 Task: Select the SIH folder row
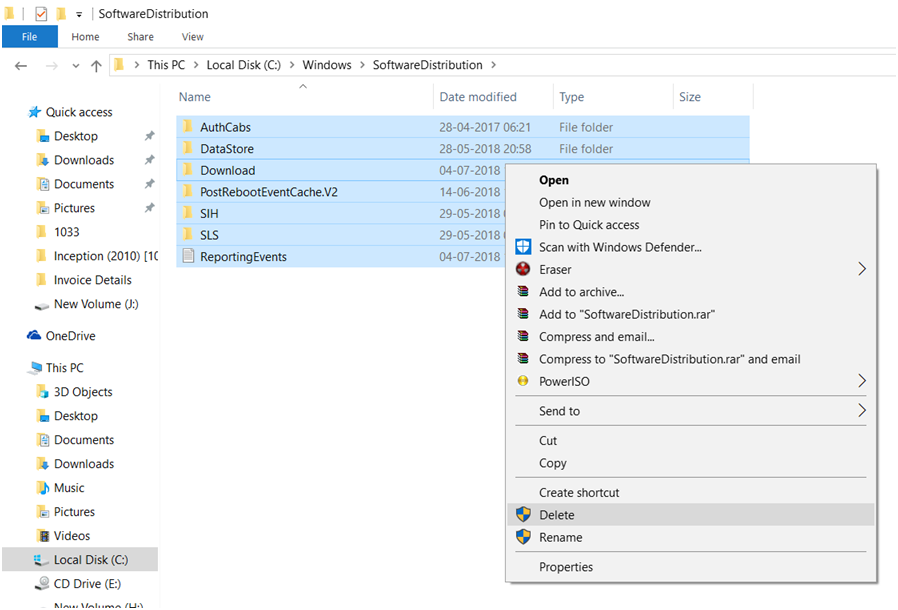(x=341, y=213)
